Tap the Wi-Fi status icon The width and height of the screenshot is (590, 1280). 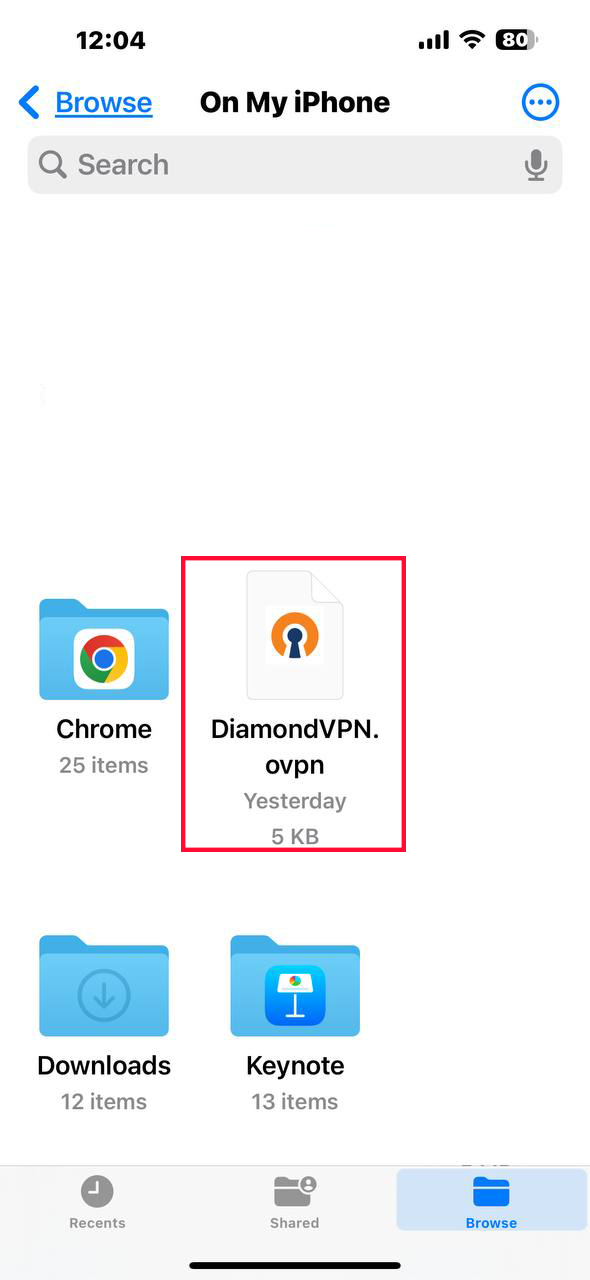[471, 40]
